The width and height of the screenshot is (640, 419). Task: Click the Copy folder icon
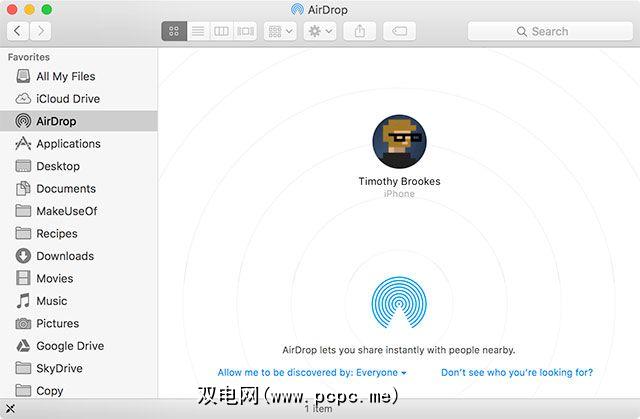(x=23, y=390)
